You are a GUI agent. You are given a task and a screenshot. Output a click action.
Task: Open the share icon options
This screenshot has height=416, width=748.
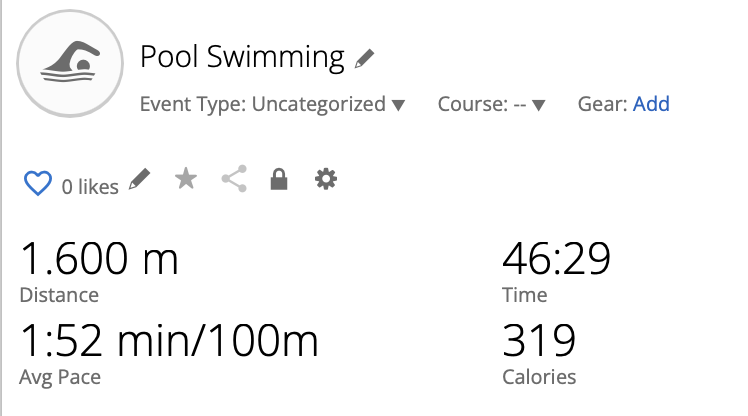coord(234,179)
